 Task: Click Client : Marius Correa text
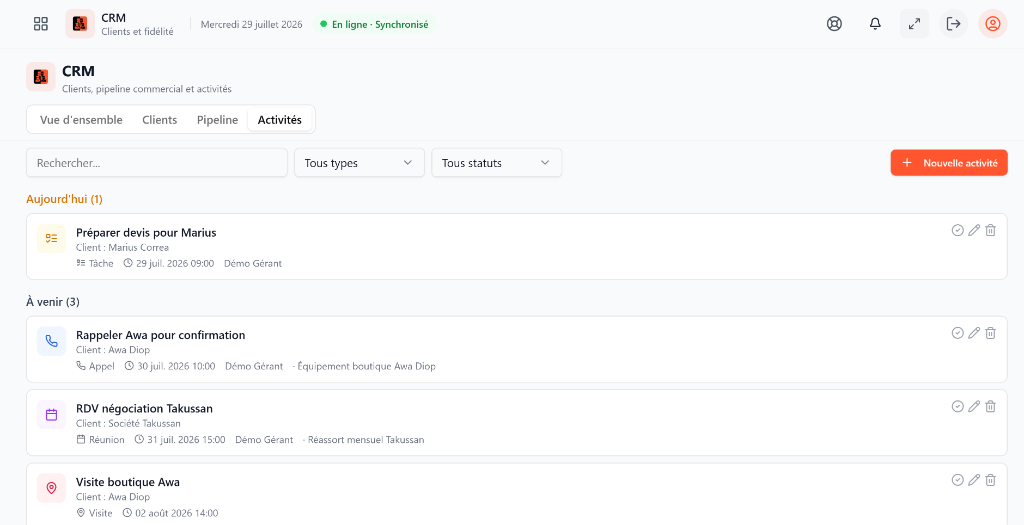tap(123, 247)
